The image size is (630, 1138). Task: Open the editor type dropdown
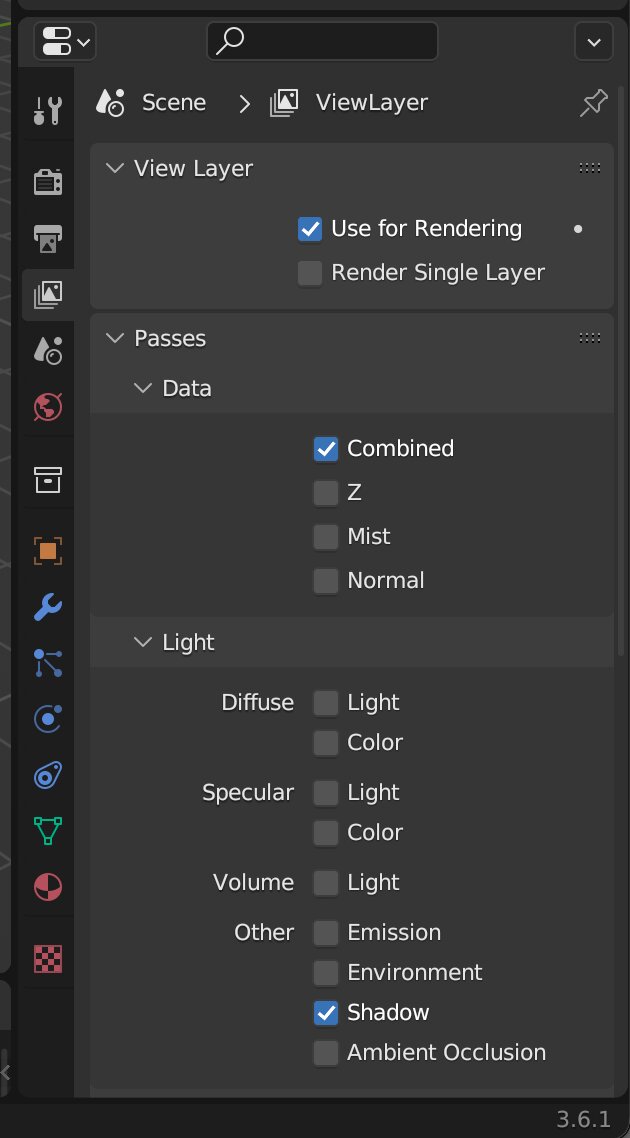[64, 42]
